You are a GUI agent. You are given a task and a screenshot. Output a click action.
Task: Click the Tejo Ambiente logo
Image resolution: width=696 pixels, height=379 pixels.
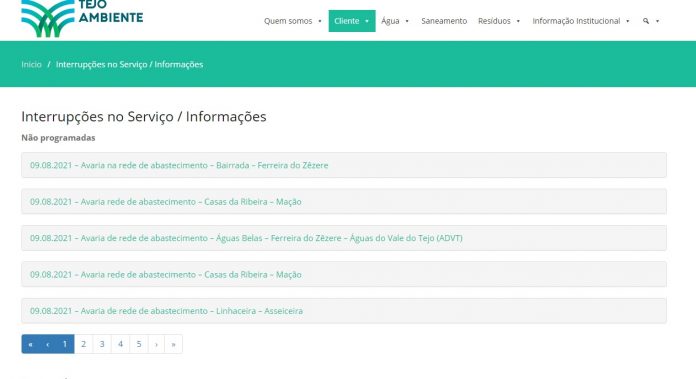click(82, 18)
